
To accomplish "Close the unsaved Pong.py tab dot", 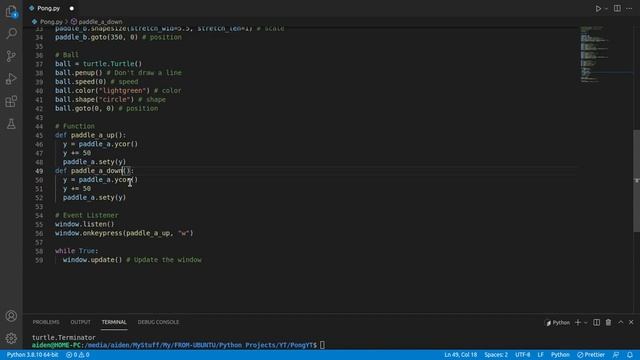I will pyautogui.click(x=71, y=8).
